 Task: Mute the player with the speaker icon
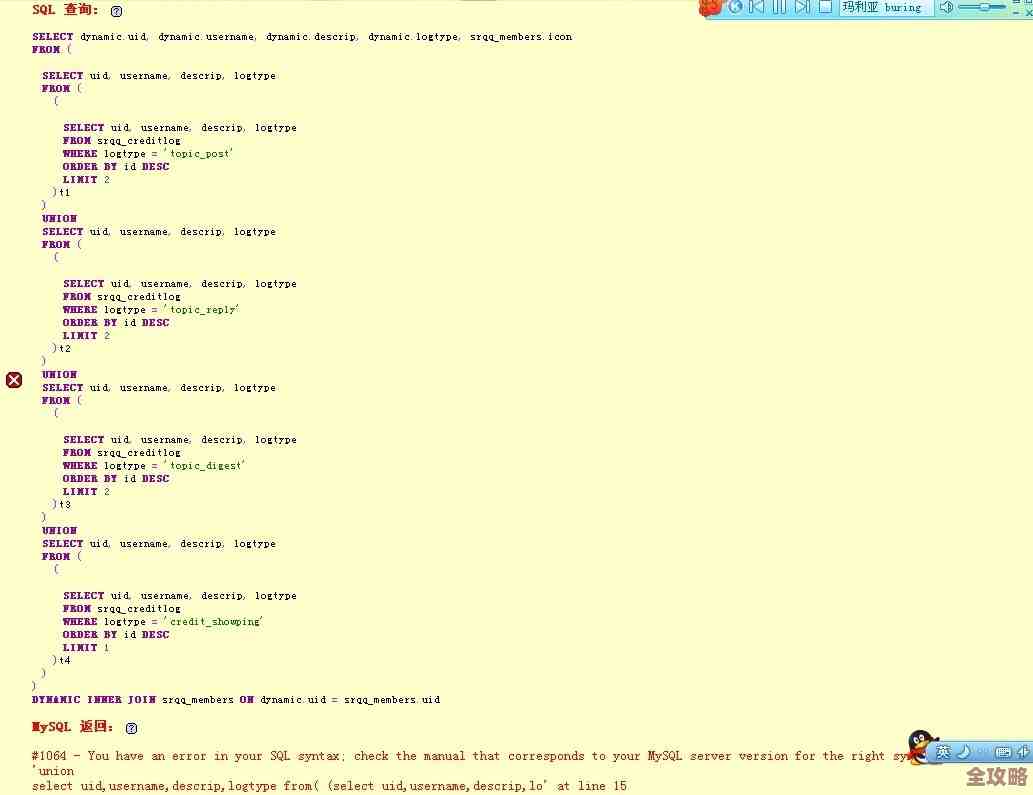coord(946,7)
